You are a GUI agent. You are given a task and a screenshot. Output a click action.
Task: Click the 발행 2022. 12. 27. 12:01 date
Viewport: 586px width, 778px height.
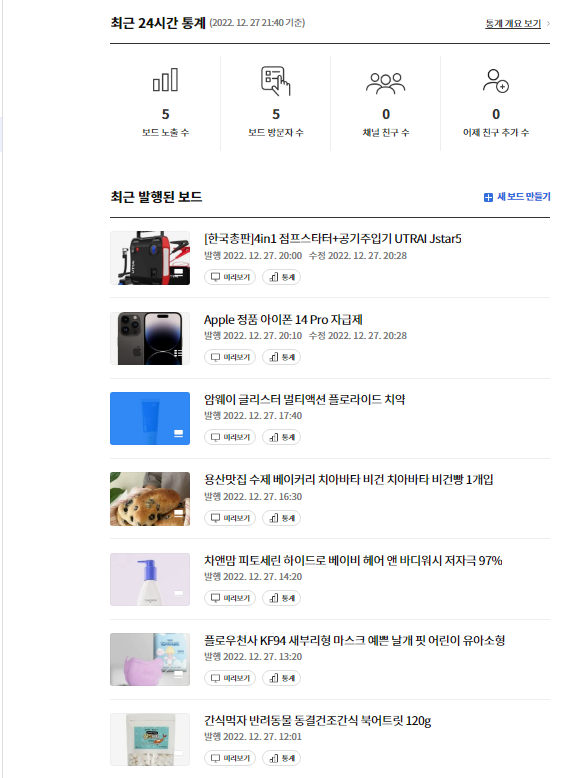point(253,737)
